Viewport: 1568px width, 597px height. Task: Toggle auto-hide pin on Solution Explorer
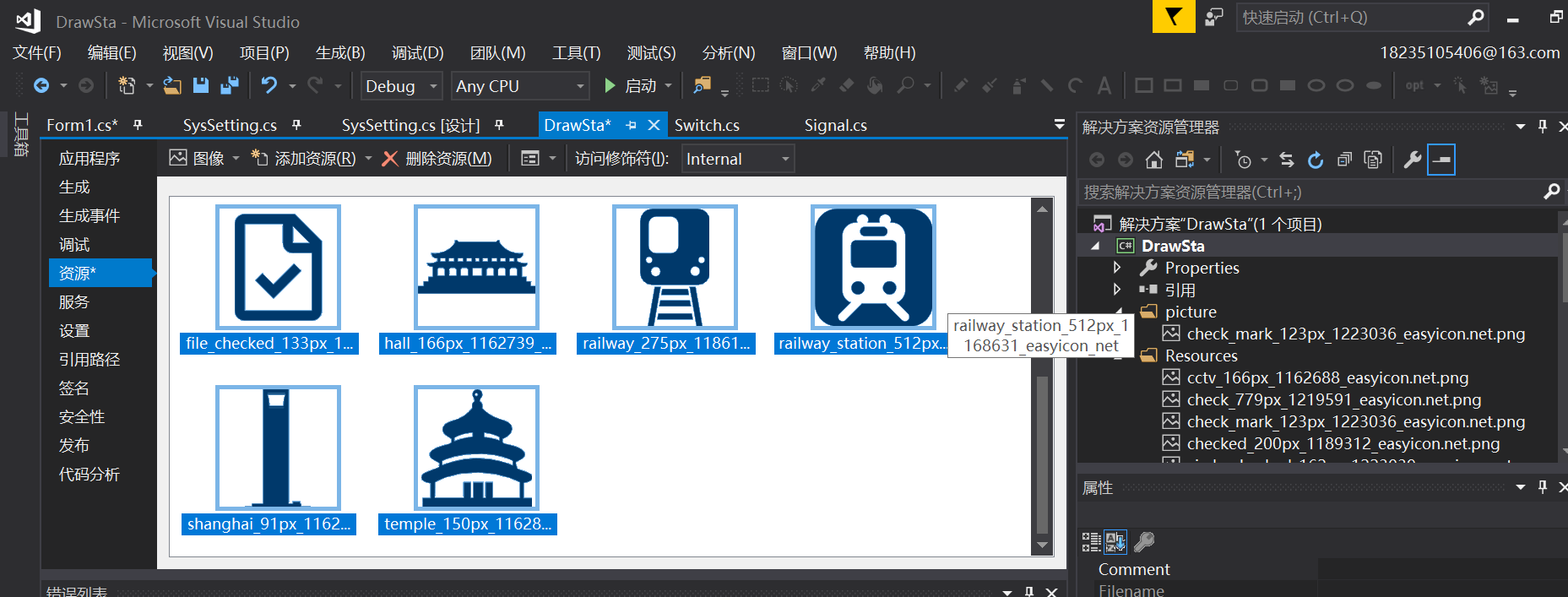pos(1543,127)
